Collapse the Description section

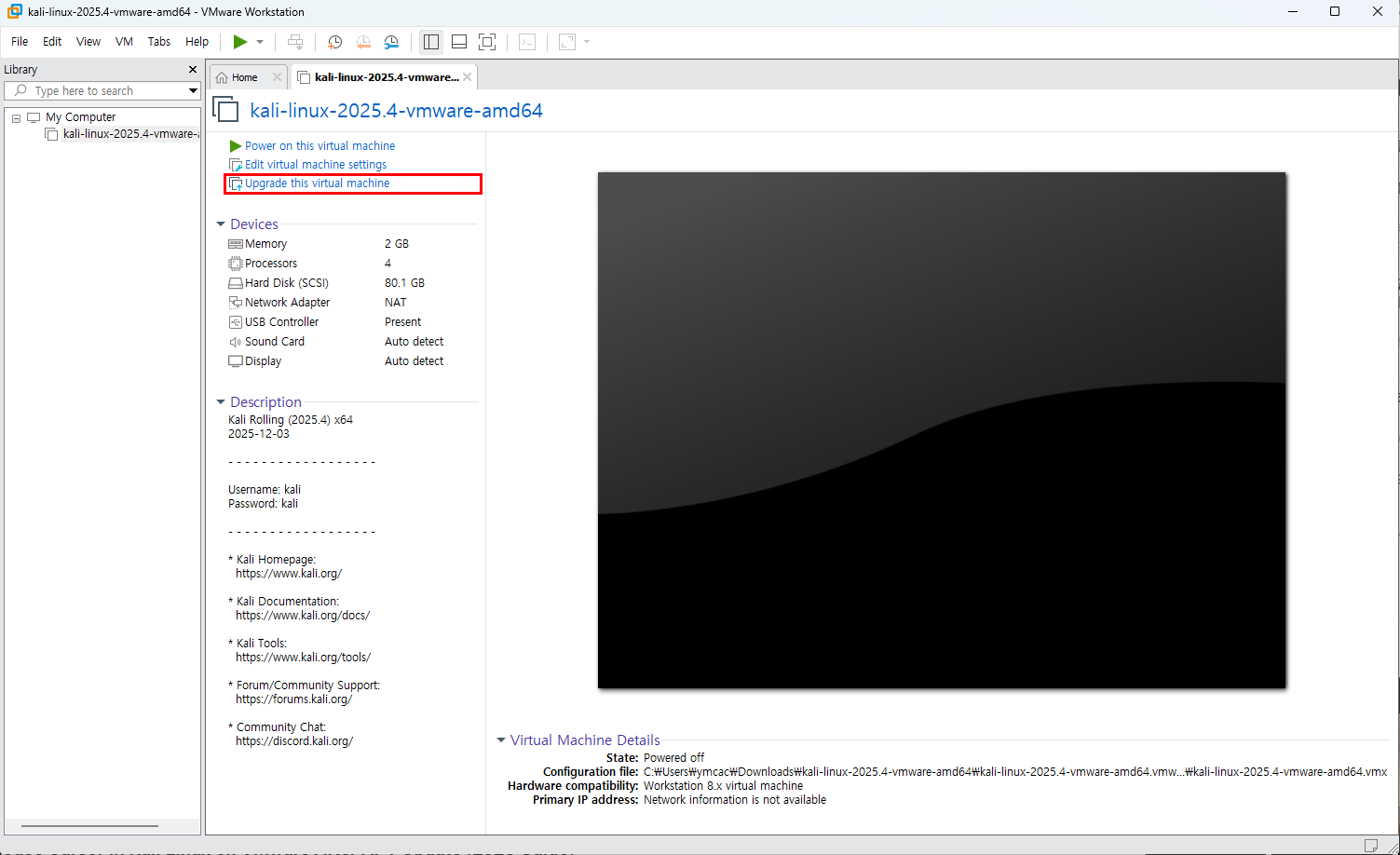(x=221, y=402)
